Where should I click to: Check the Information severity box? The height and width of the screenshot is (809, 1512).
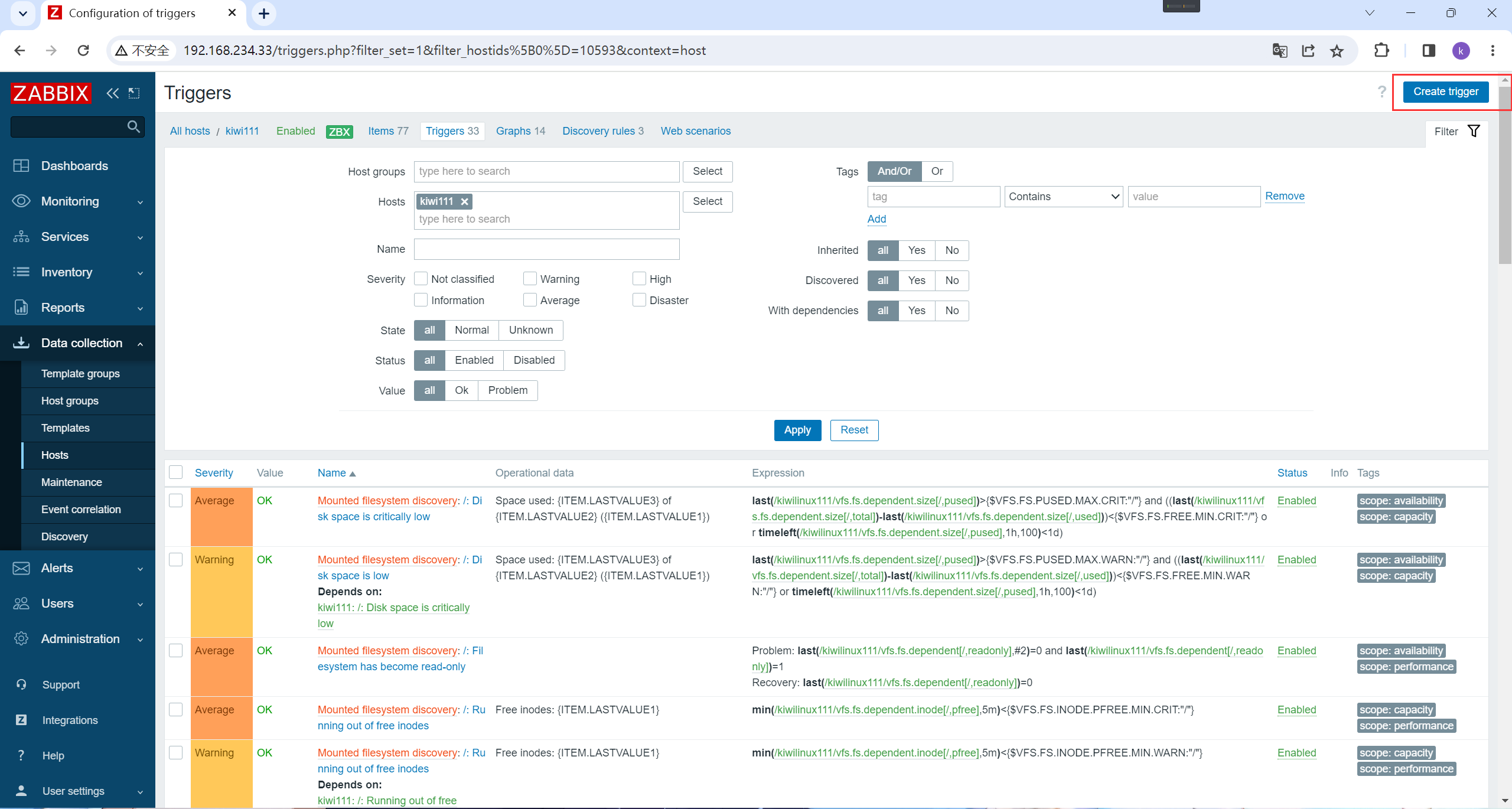point(421,300)
